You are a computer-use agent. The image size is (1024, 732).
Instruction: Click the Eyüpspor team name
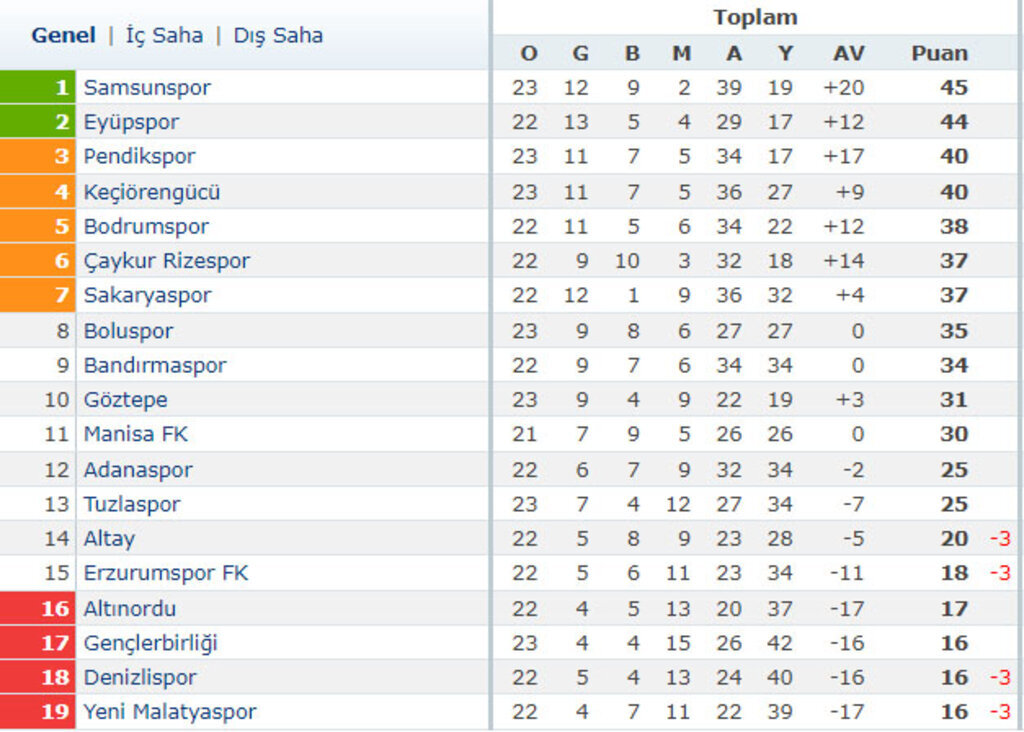(131, 123)
